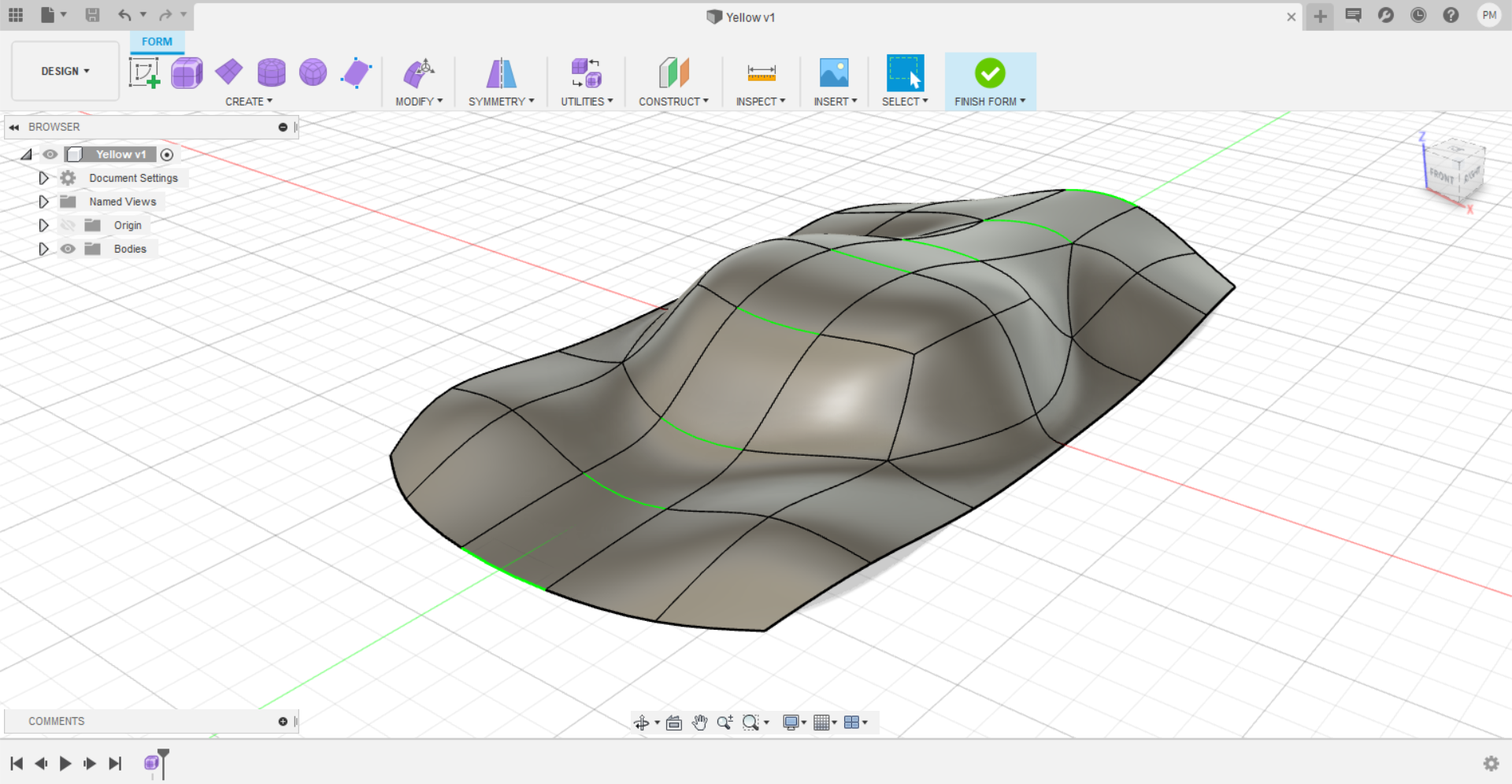Viewport: 1512px width, 784px height.
Task: Create a Cylinder form
Action: (272, 73)
